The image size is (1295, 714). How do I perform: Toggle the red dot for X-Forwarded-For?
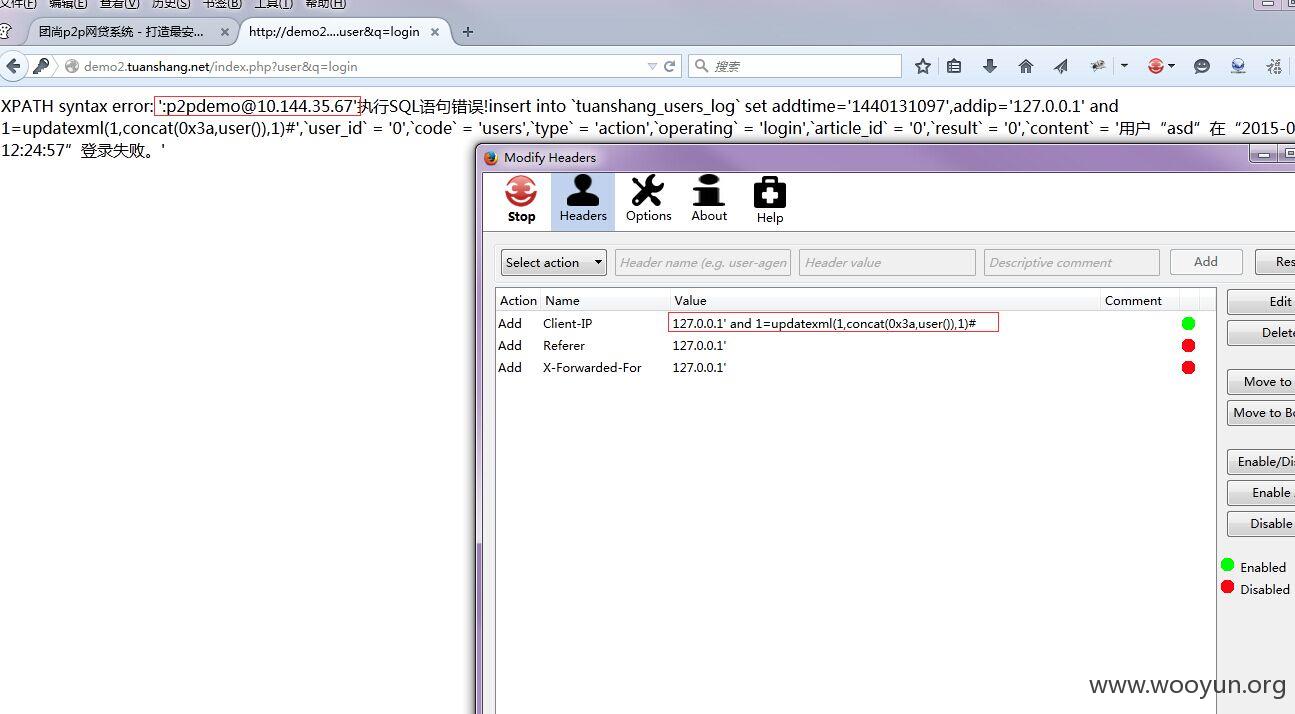click(1188, 367)
